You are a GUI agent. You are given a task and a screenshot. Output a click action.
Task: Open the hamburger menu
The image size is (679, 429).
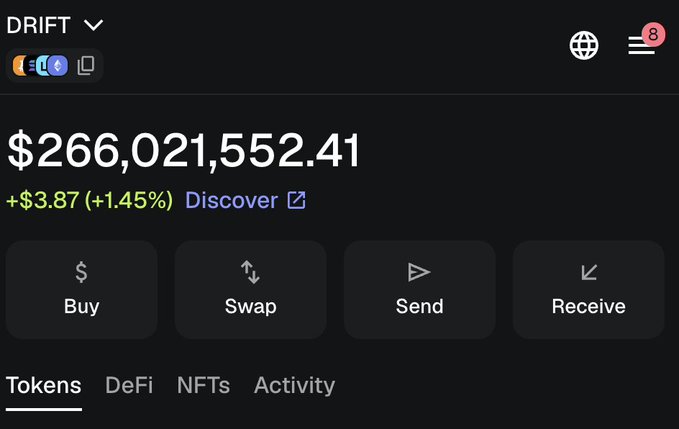coord(640,46)
